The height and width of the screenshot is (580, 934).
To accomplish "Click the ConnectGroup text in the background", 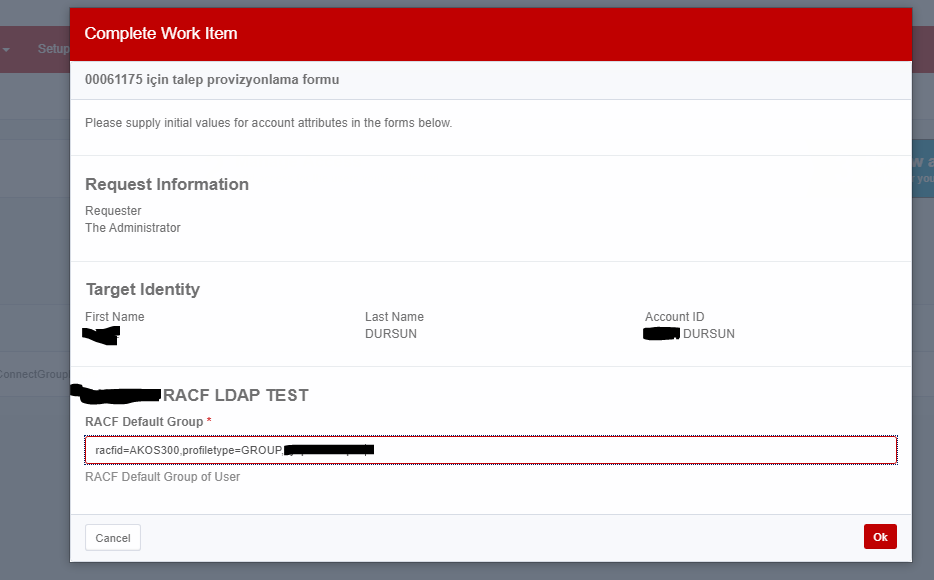I will click(34, 374).
